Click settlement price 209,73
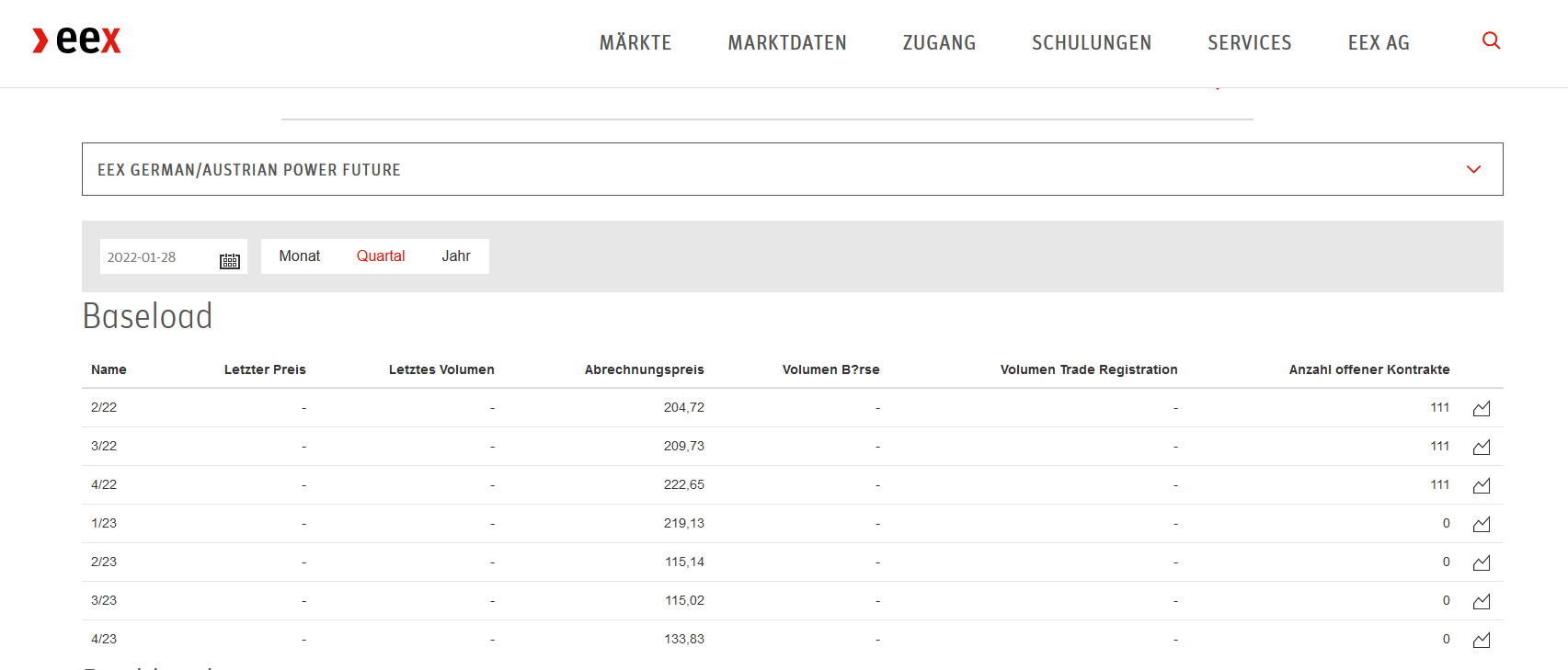Viewport: 1568px width, 670px height. click(684, 446)
